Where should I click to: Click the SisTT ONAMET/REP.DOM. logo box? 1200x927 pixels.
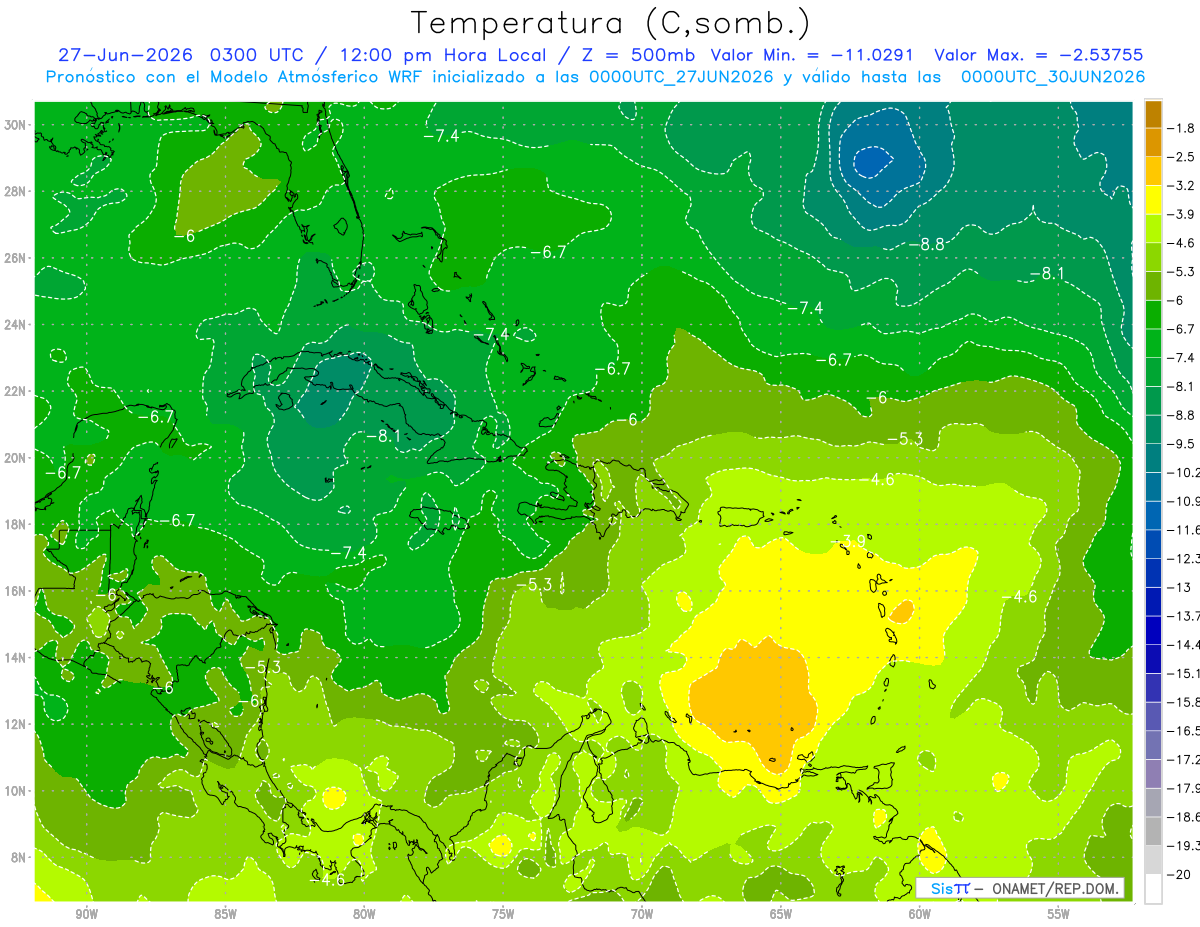tap(1020, 888)
